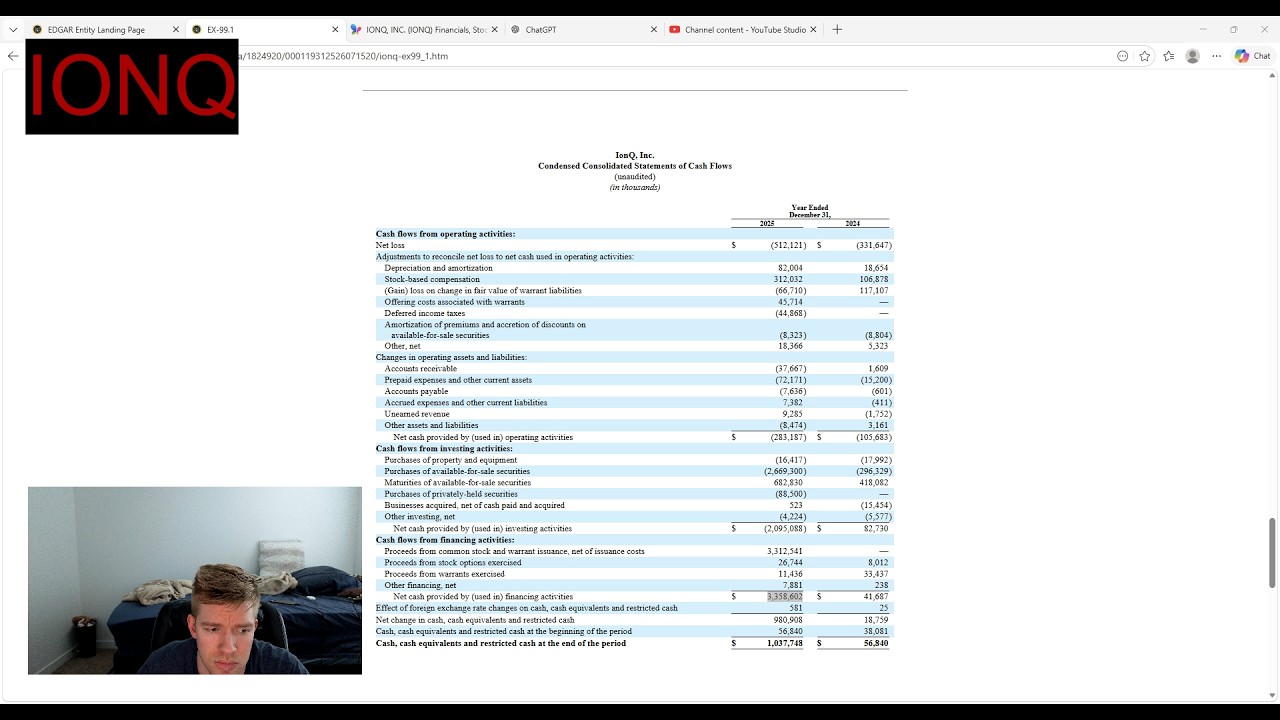Click the 'Other financing, net' row label
The image size is (1280, 720).
[x=420, y=586]
